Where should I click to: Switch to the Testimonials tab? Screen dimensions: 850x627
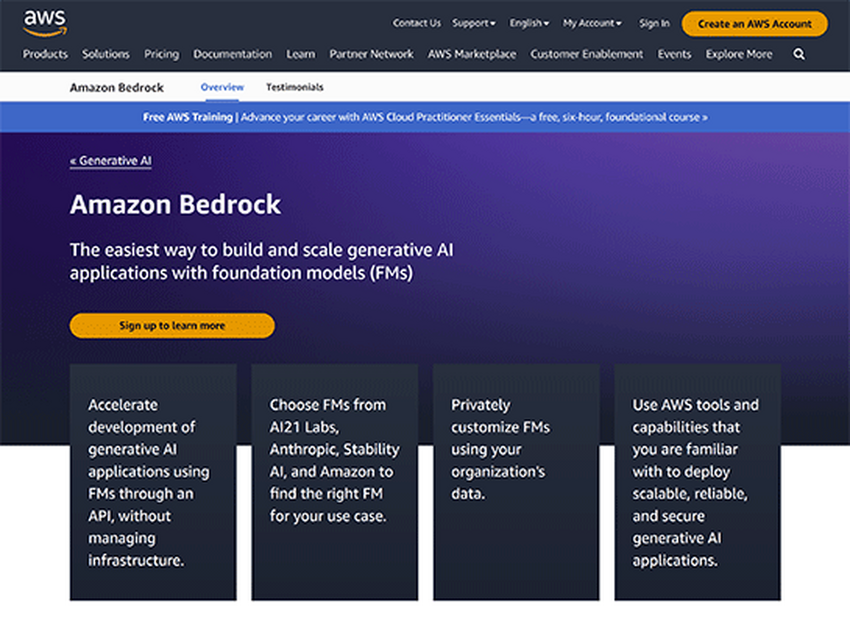[294, 88]
